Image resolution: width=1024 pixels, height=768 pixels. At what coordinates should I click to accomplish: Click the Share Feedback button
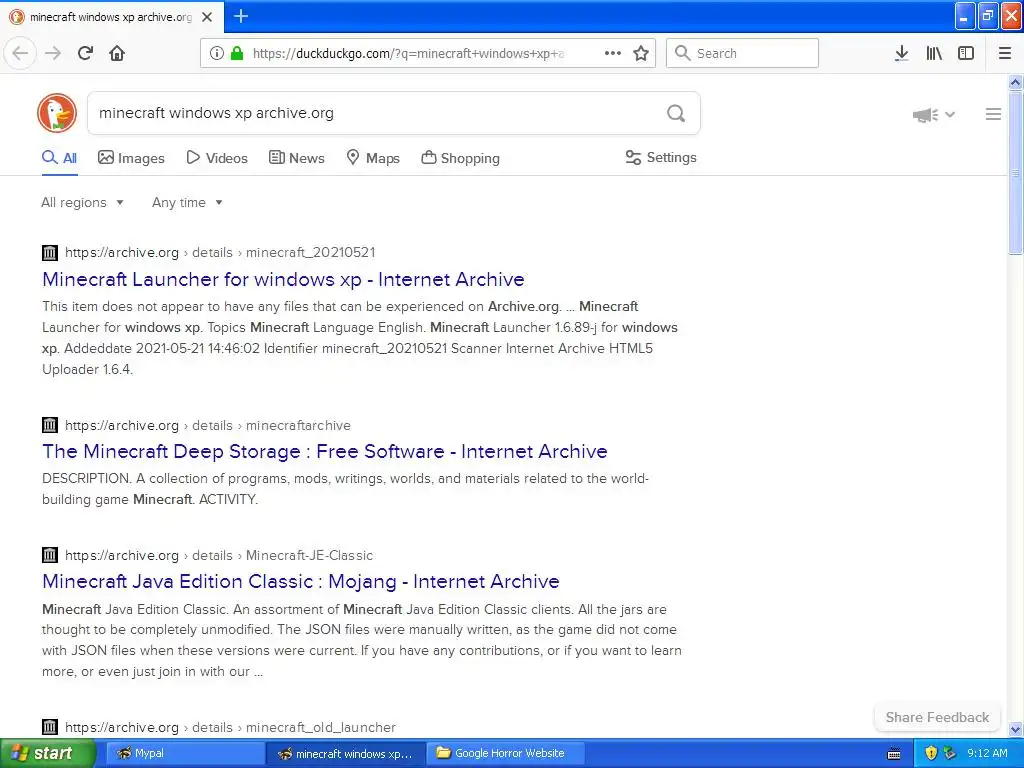(x=937, y=717)
